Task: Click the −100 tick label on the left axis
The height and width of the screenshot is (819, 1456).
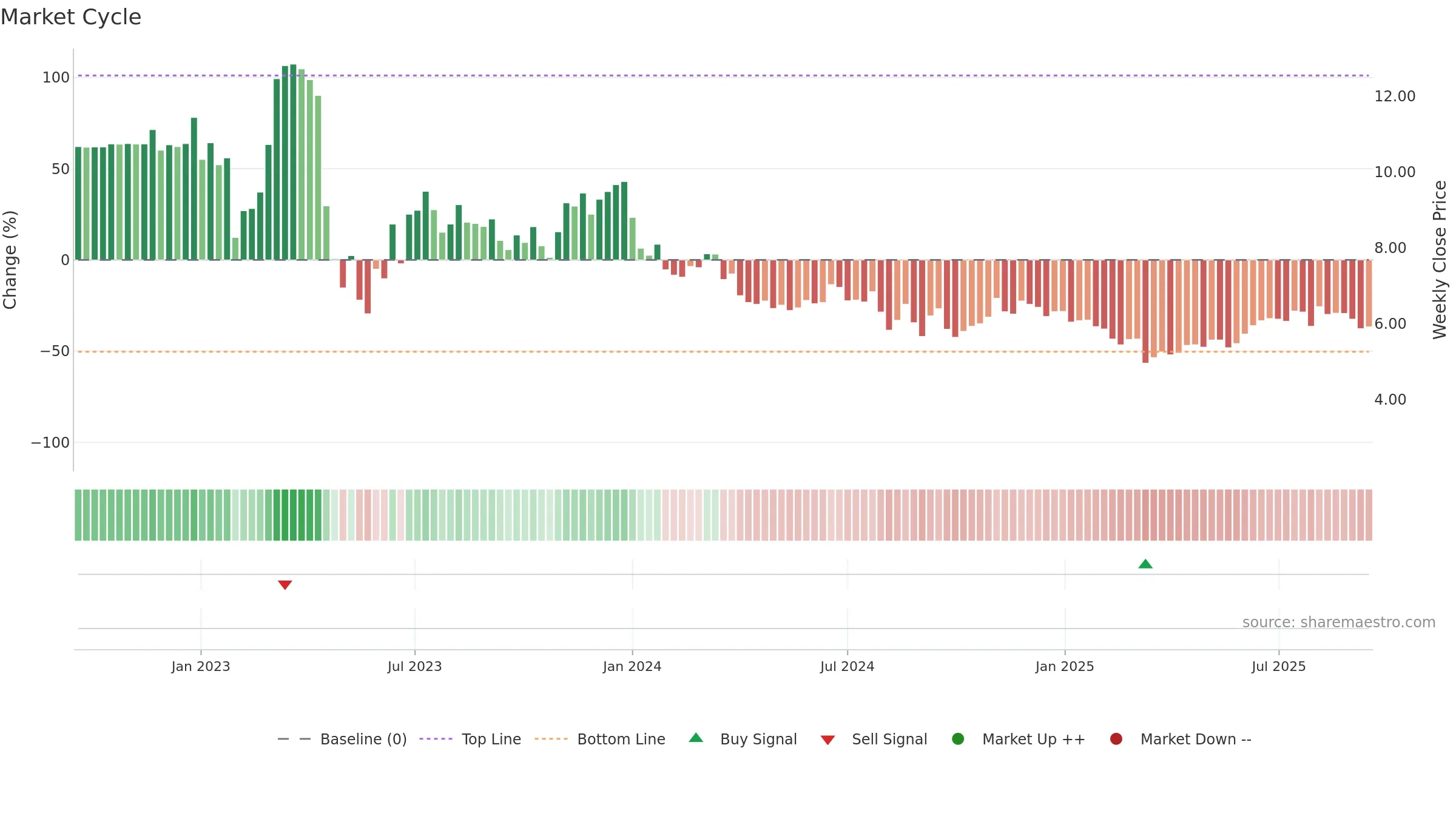Action: [x=50, y=443]
